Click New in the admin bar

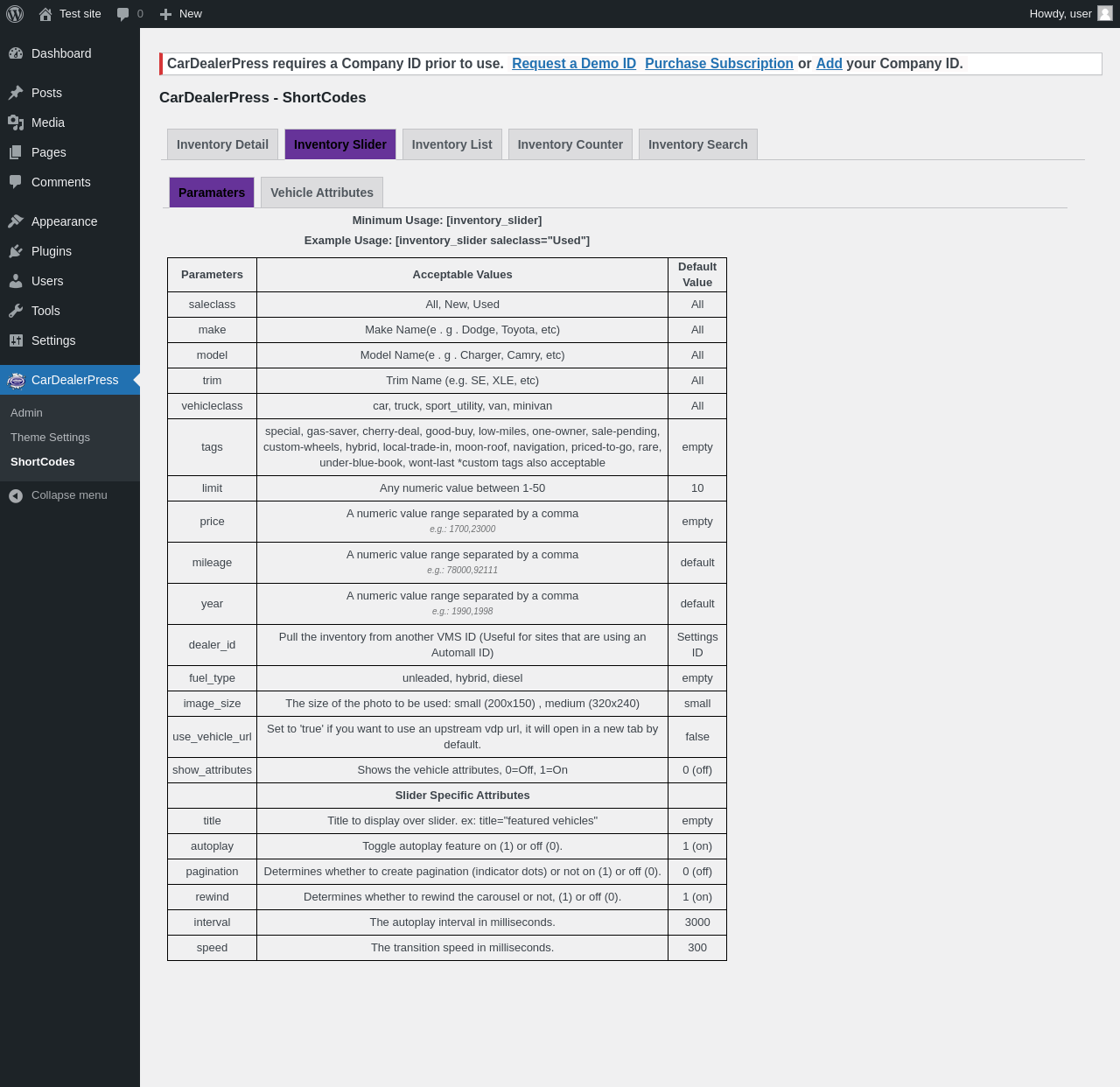pos(191,14)
